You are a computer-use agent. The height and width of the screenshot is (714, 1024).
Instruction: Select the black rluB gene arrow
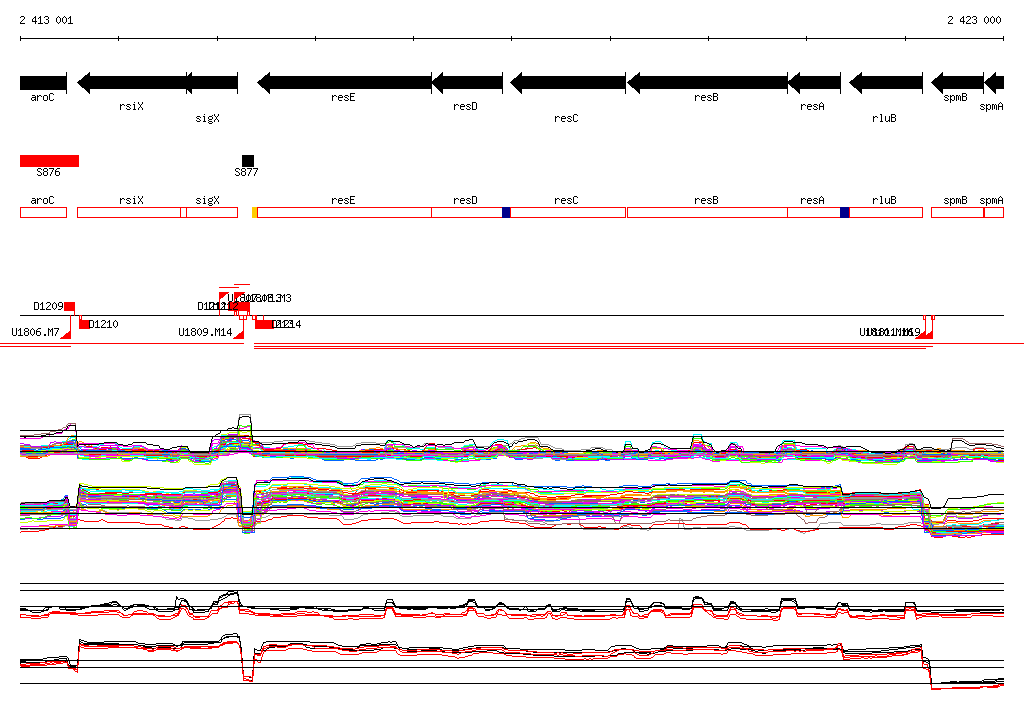886,83
